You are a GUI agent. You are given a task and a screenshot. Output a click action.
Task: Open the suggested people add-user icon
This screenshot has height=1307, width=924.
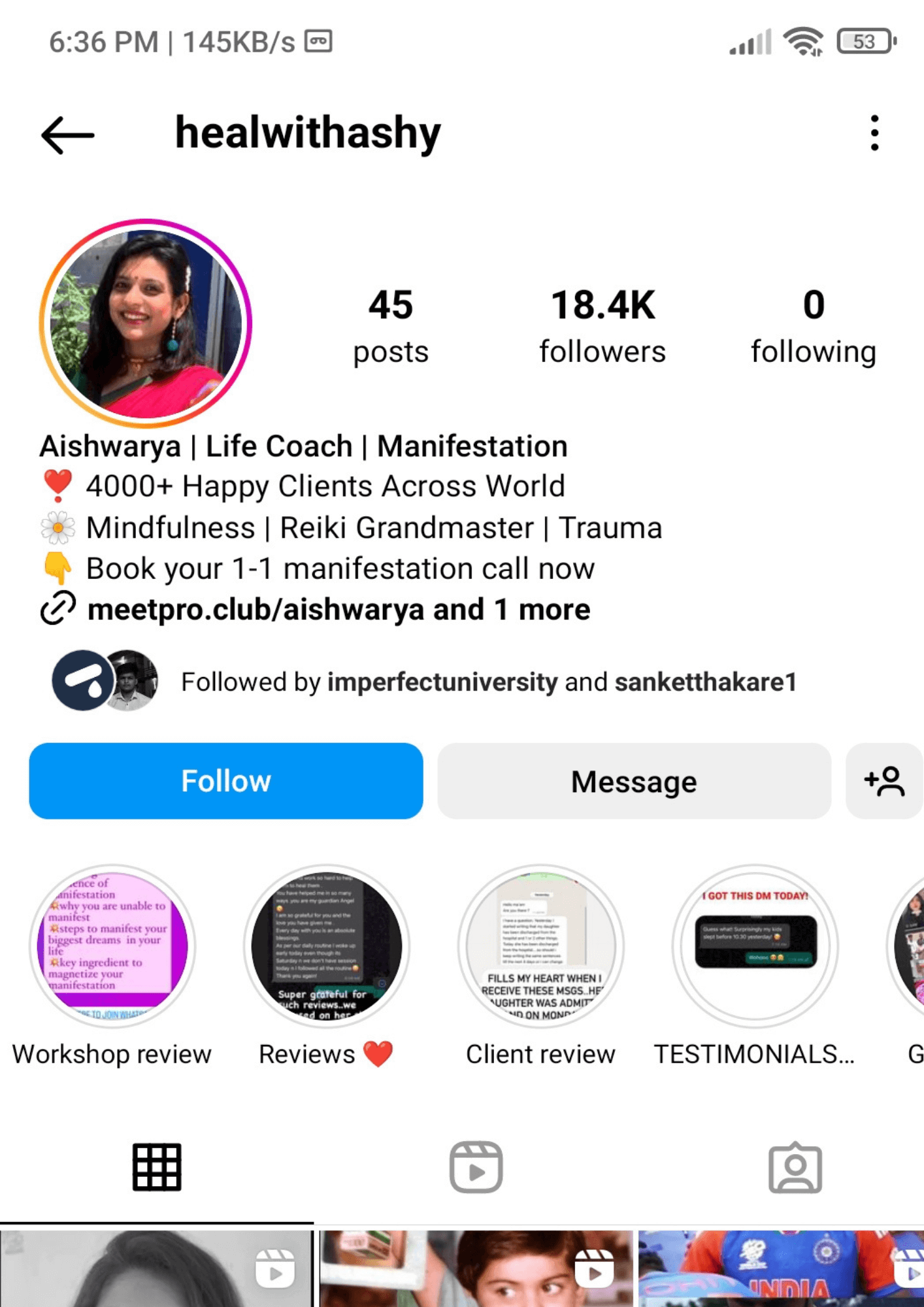click(x=884, y=781)
